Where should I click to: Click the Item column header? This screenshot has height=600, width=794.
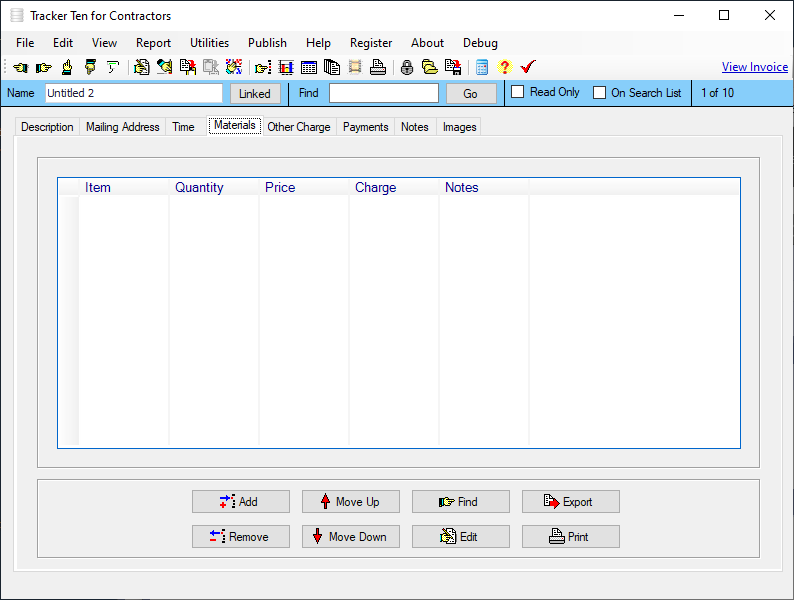(124, 187)
